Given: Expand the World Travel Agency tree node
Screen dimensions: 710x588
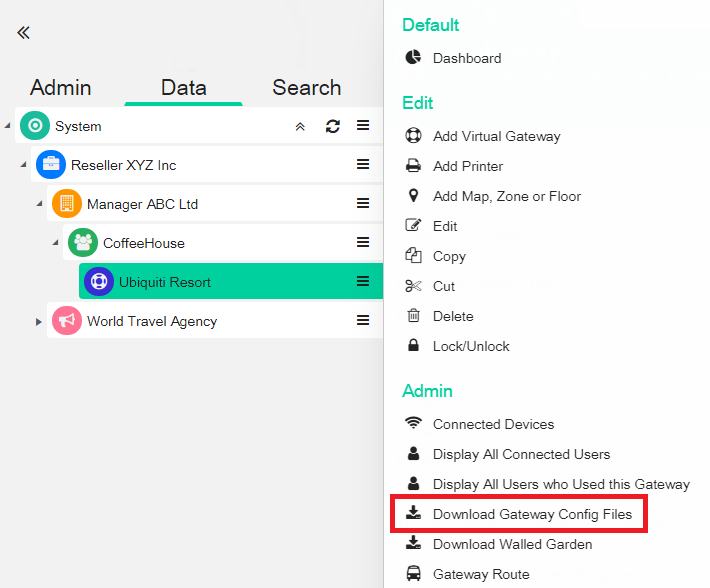Looking at the screenshot, I should 39,321.
